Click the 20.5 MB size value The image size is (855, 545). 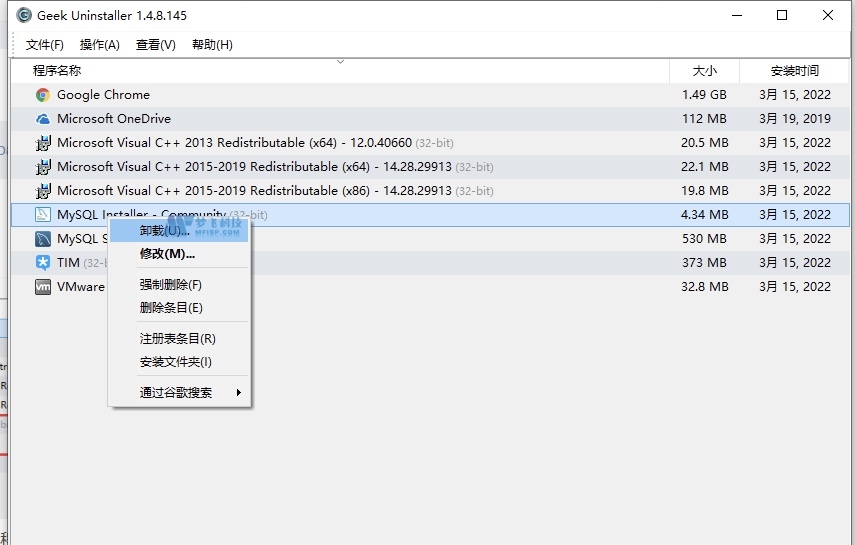coord(705,143)
